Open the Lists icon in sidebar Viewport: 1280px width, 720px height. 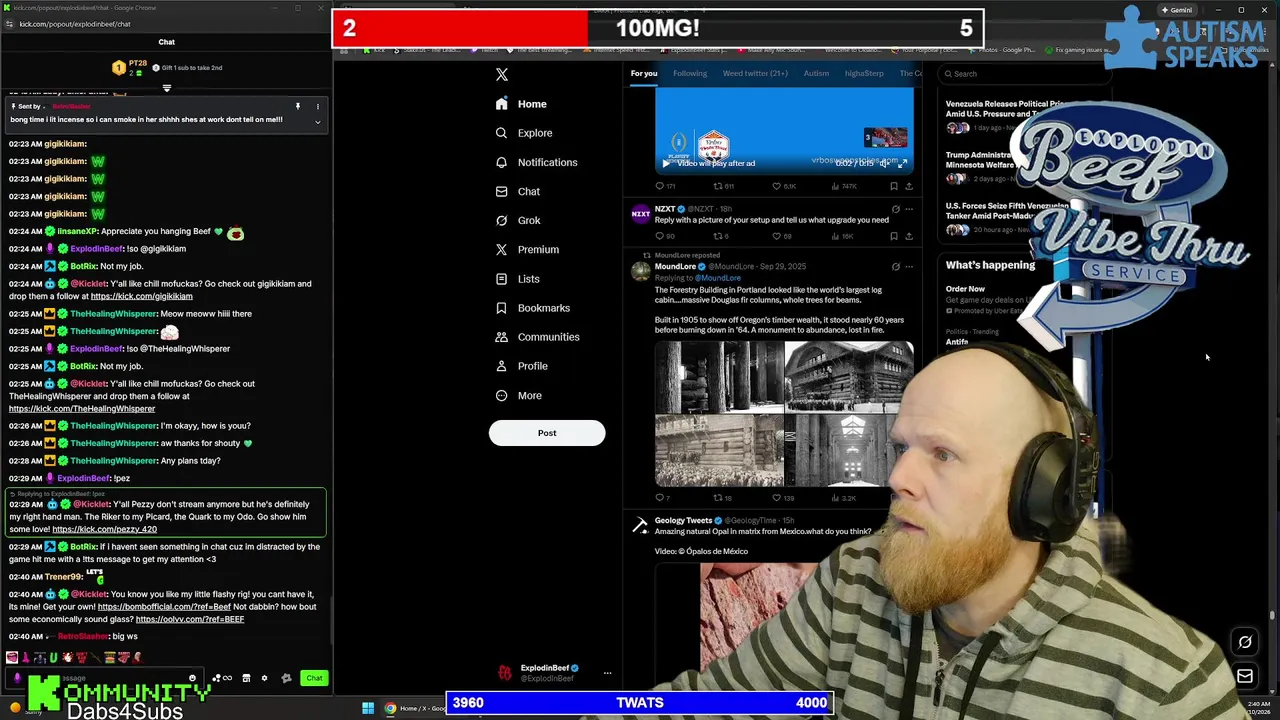tap(502, 279)
